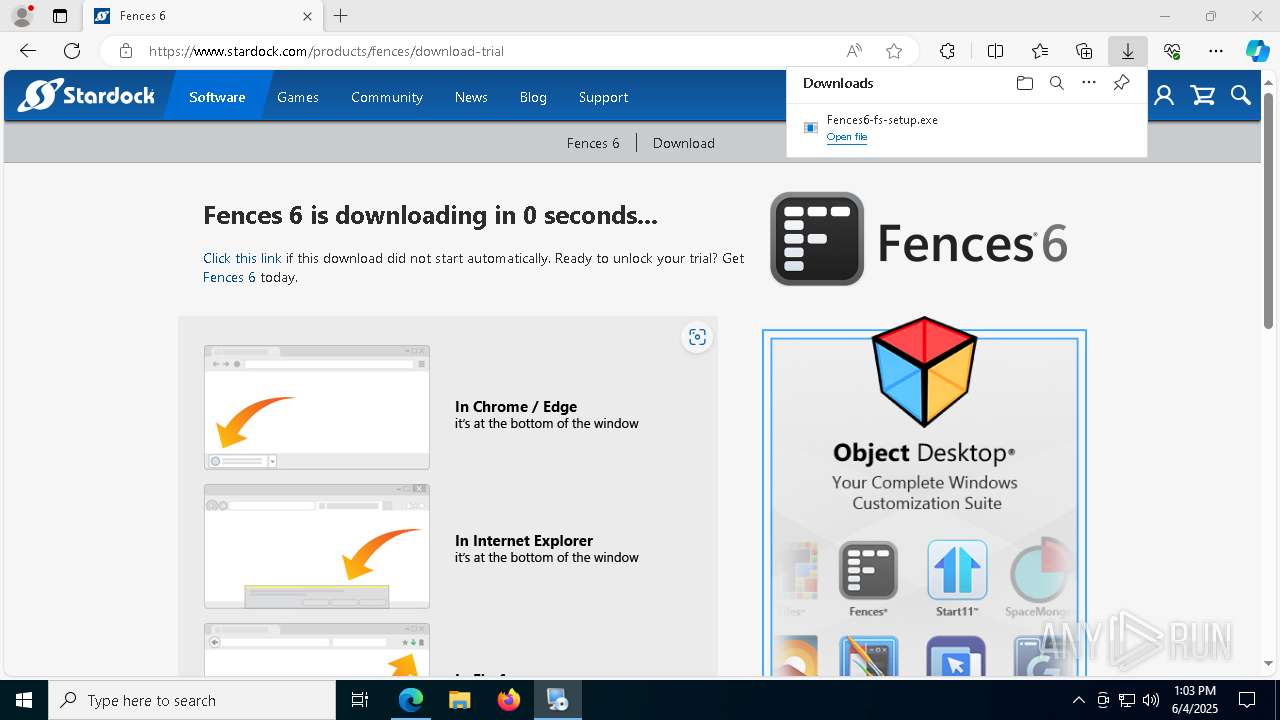Click the taskbar search box
The width and height of the screenshot is (1280, 720).
coord(192,700)
